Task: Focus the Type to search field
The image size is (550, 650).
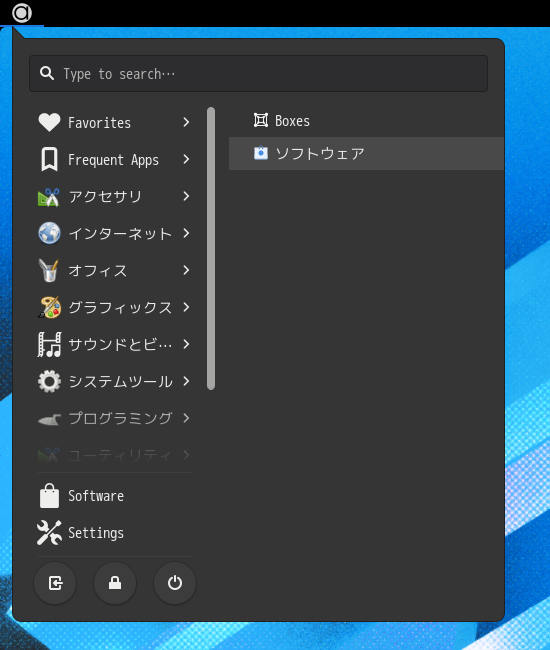Action: click(258, 73)
